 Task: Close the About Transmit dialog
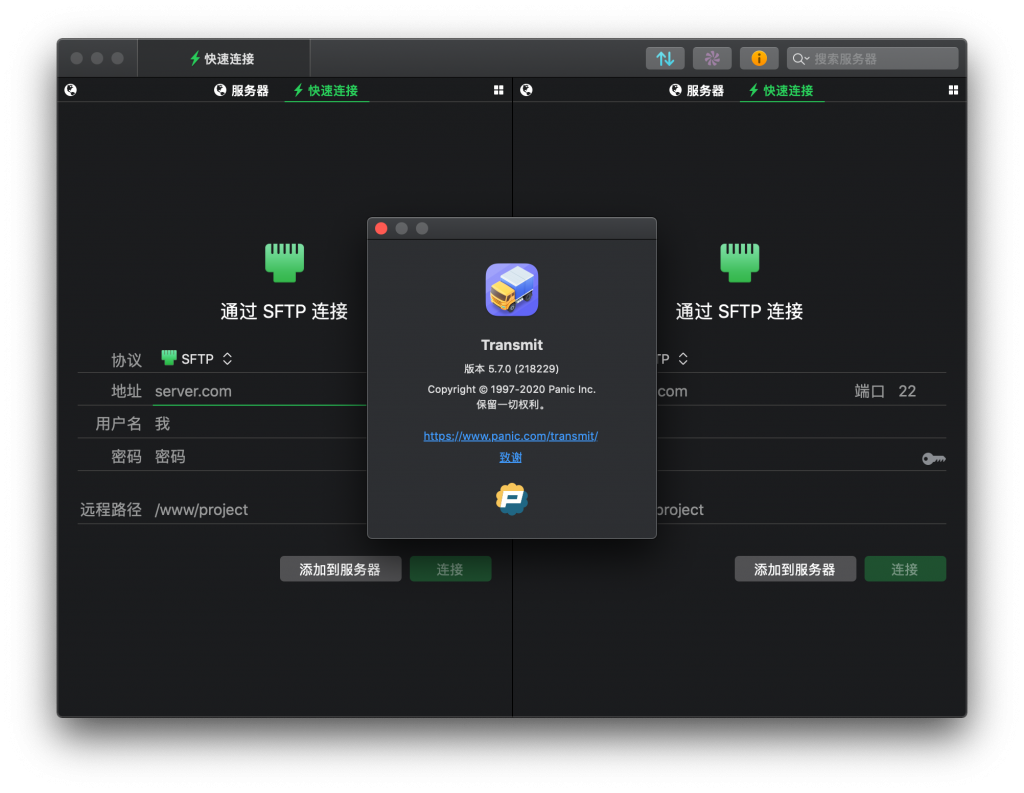click(x=381, y=228)
